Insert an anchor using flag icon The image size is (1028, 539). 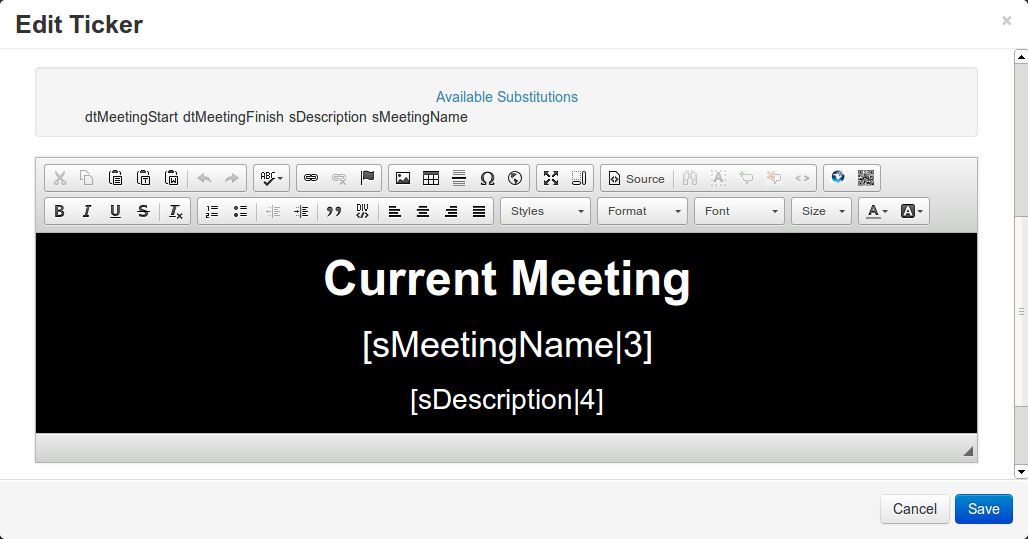point(367,178)
